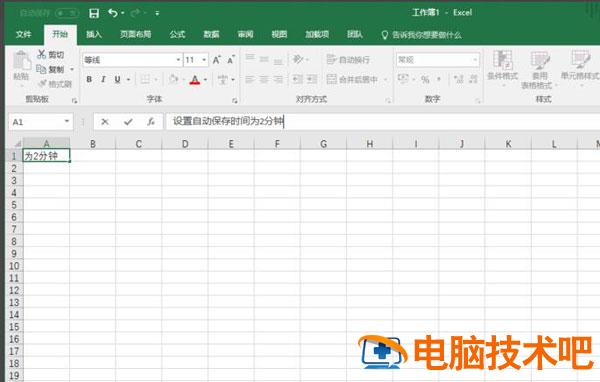Click the 复制 (Copy) button
Viewport: 600px width, 382px height.
pyautogui.click(x=50, y=69)
